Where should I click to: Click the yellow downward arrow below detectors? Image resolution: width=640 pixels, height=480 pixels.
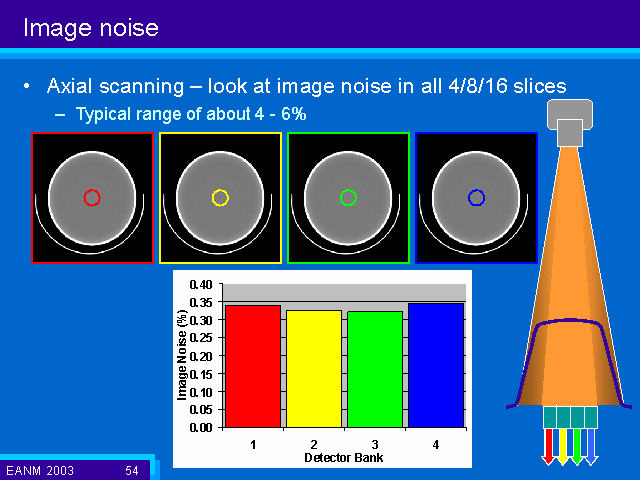pos(562,446)
